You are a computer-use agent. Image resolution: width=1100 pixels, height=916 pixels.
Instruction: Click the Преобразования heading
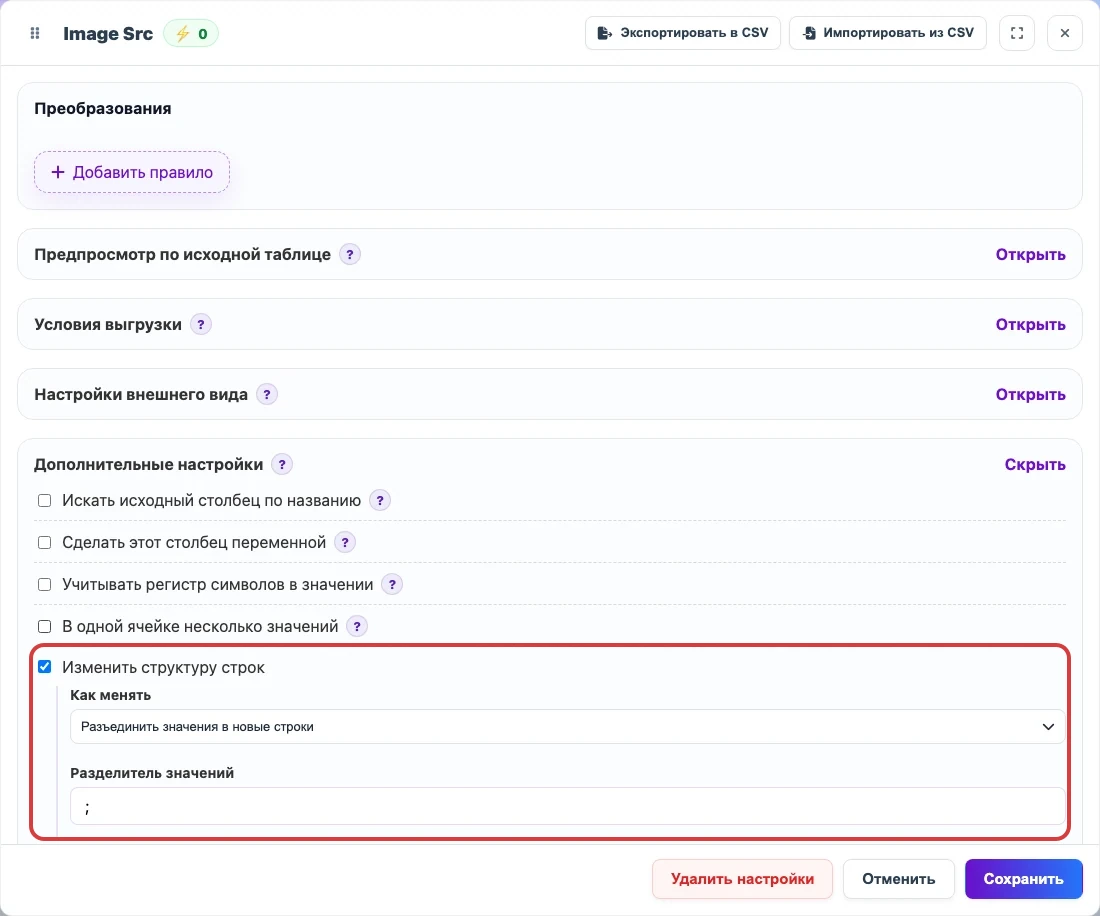pos(102,109)
